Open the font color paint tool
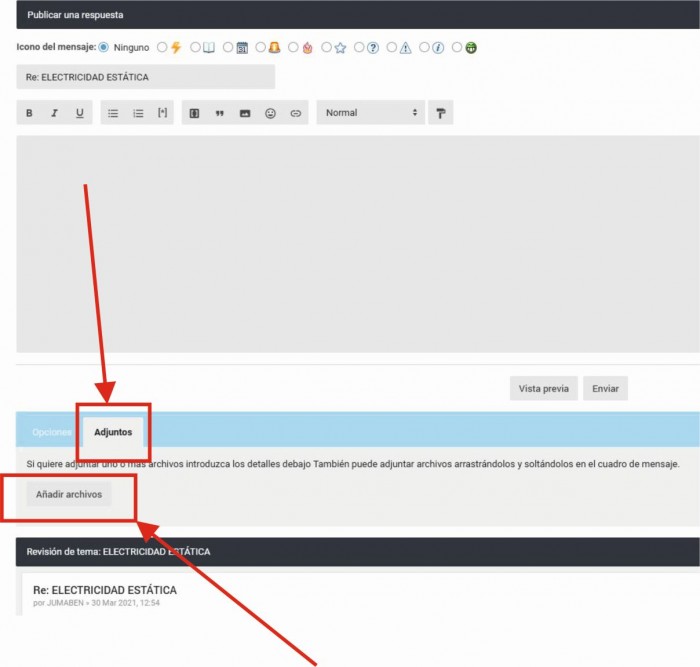Image resolution: width=700 pixels, height=667 pixels. (x=440, y=113)
